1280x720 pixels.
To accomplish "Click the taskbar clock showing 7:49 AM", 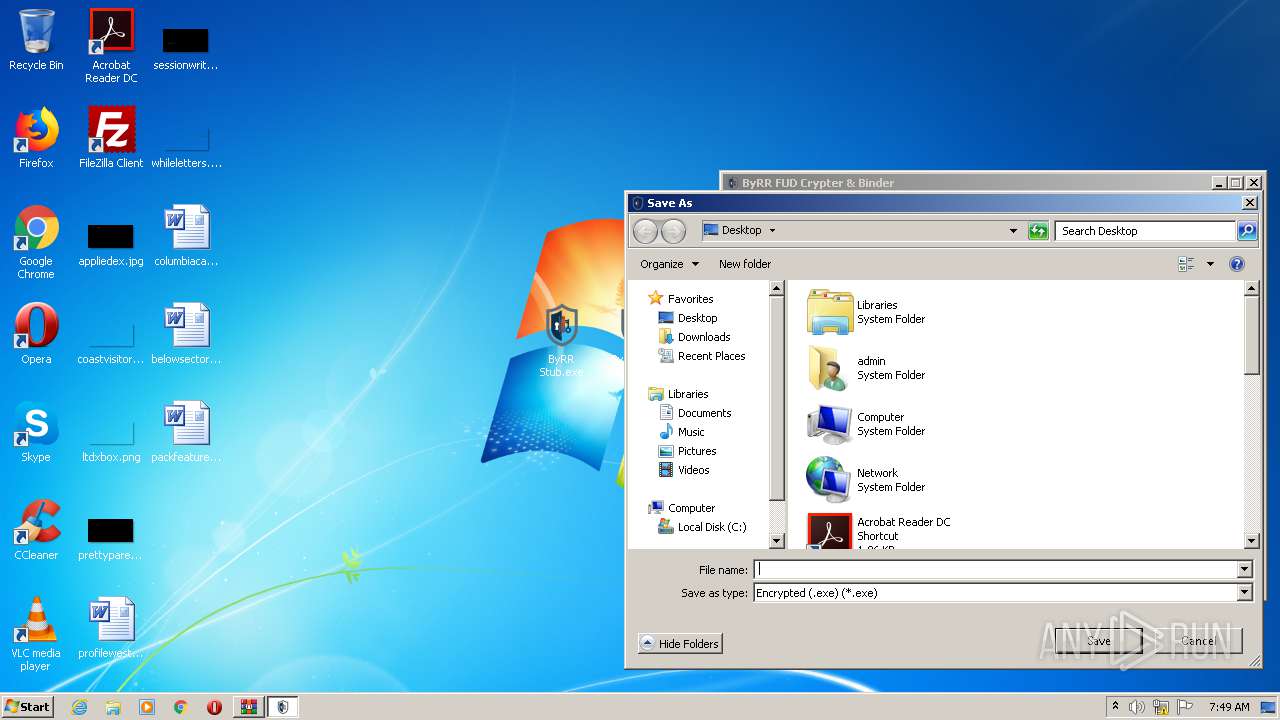I will click(x=1229, y=707).
